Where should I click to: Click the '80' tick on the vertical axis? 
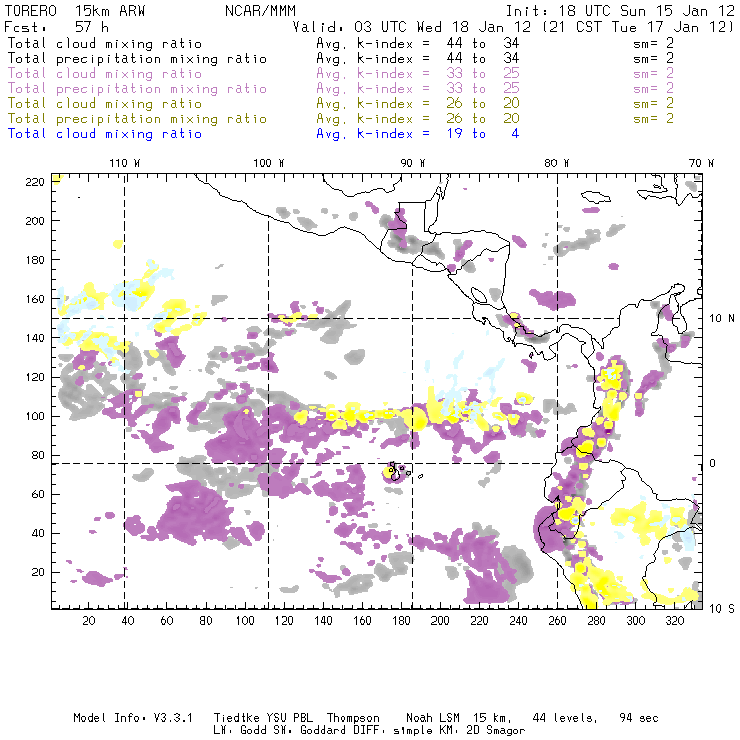[38, 455]
